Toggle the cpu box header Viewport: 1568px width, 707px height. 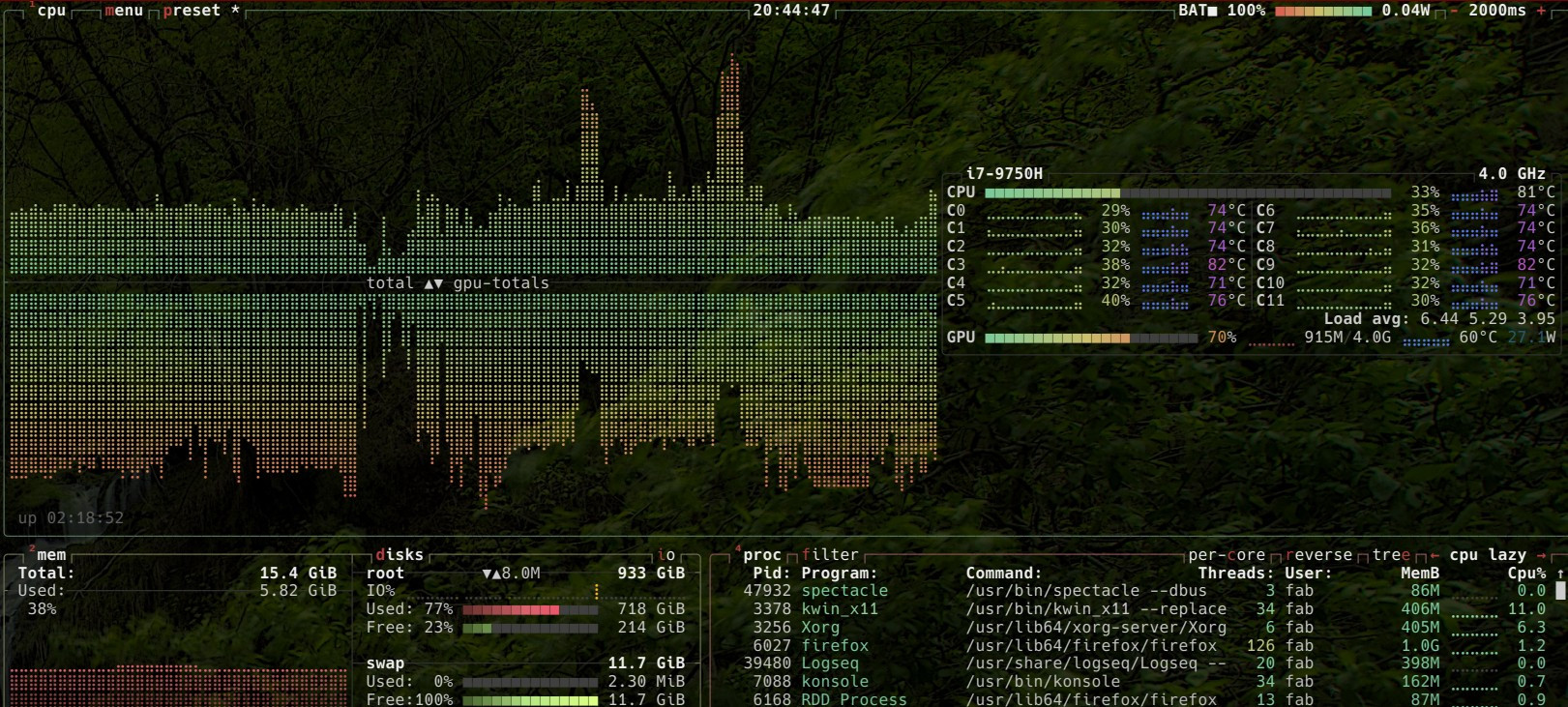[51, 11]
